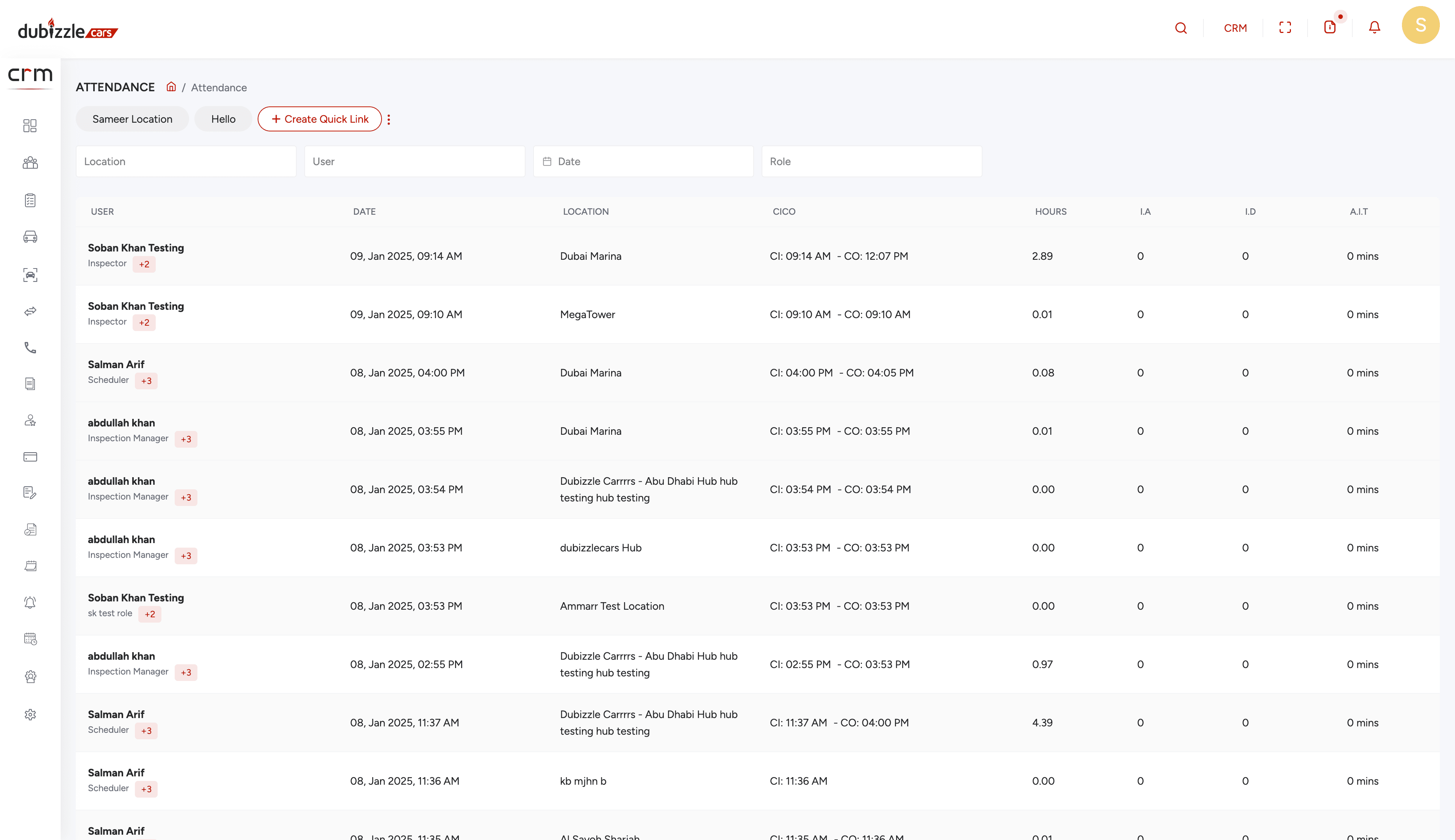The height and width of the screenshot is (840, 1455).
Task: Click the search magnifier icon in header
Action: pos(1181,28)
